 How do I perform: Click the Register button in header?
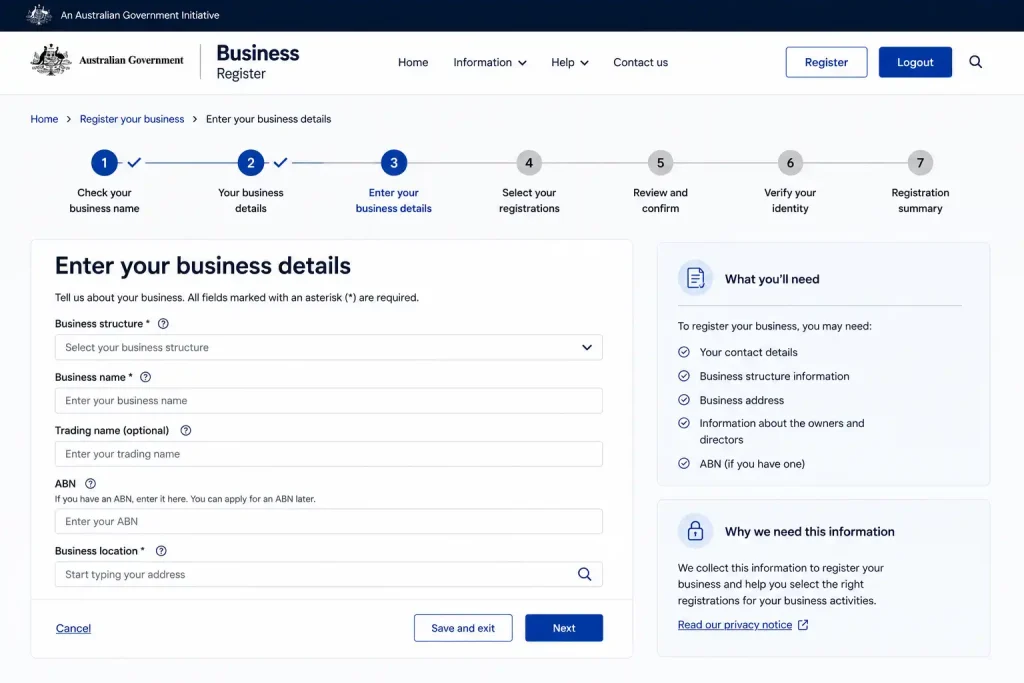tap(826, 62)
